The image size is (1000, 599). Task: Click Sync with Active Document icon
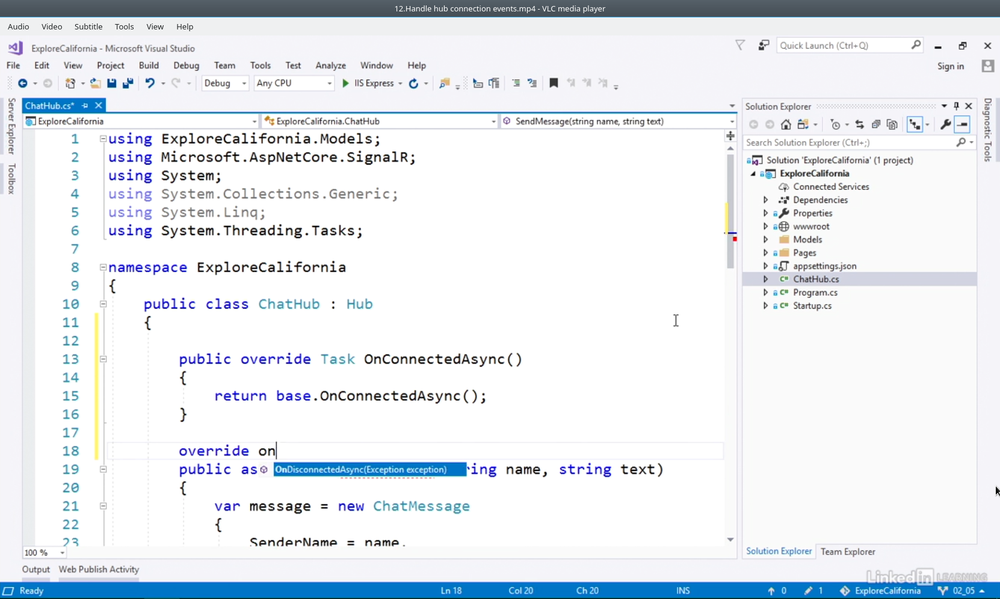859,124
